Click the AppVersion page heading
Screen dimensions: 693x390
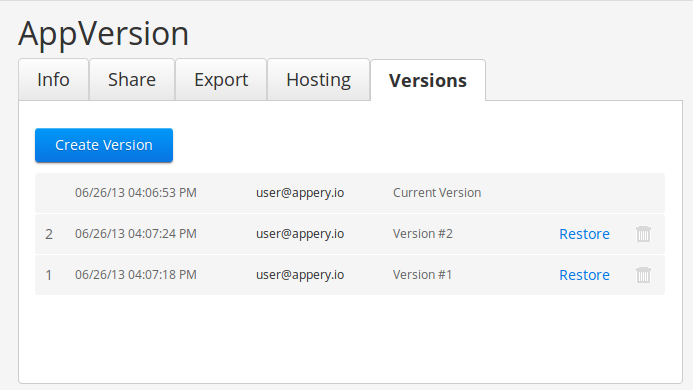pos(103,34)
